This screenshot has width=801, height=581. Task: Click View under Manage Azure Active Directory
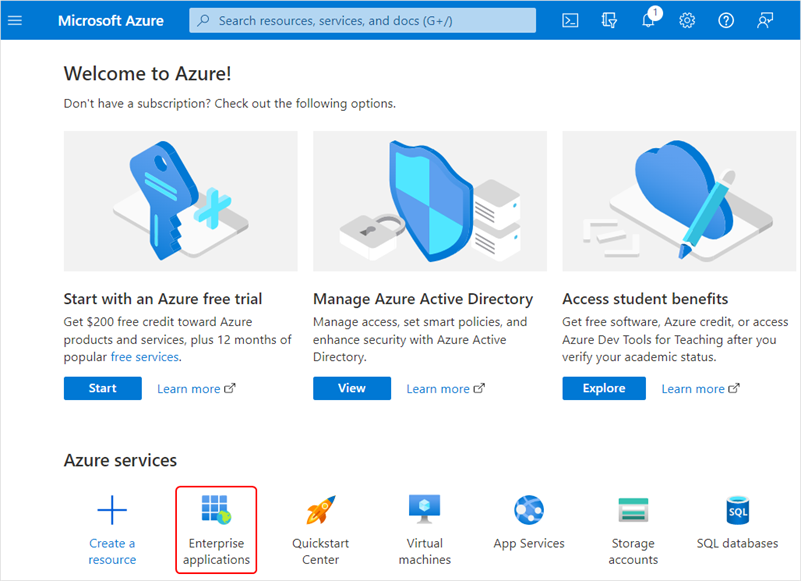pos(352,388)
